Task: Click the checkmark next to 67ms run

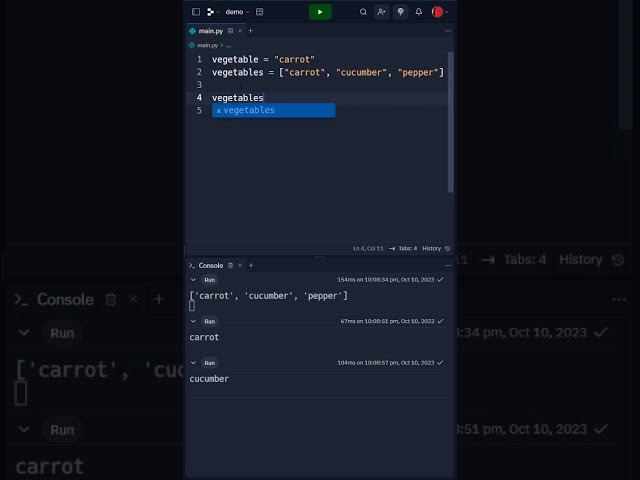Action: pos(440,322)
